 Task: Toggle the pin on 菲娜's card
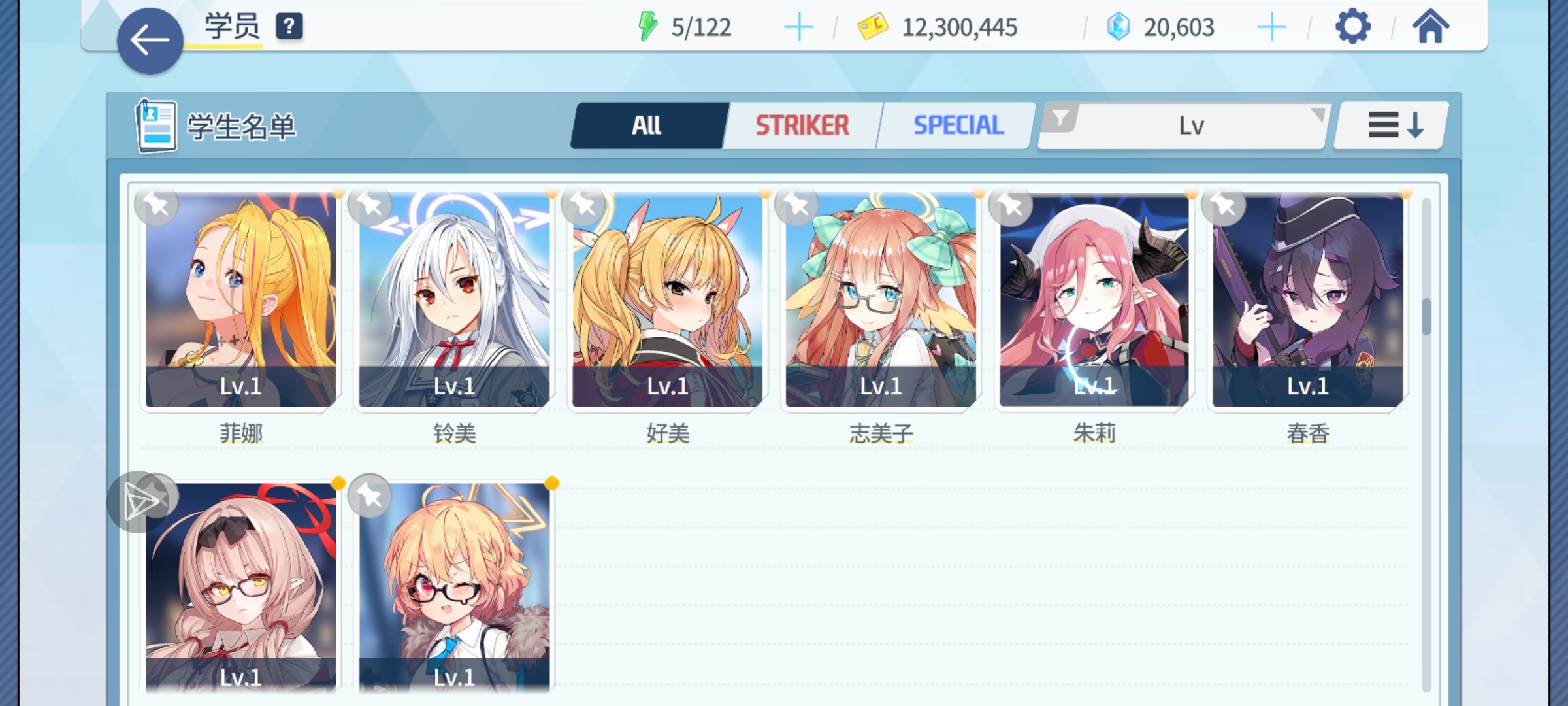(x=156, y=205)
